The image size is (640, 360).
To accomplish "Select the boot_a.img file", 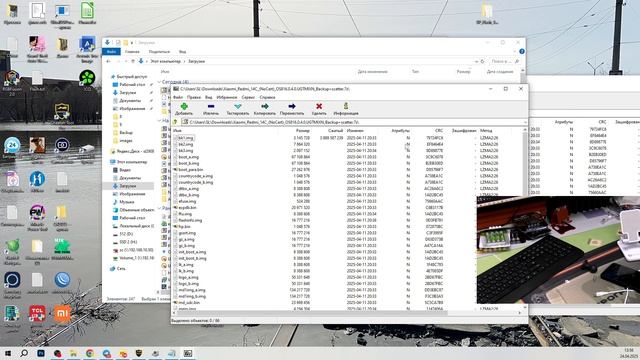I will click(188, 157).
